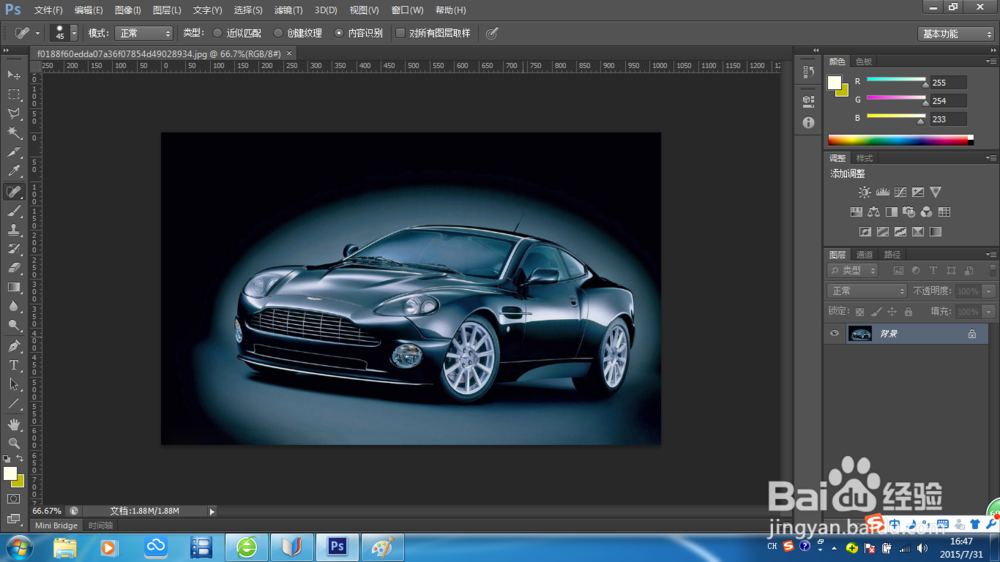This screenshot has width=1000, height=562.
Task: Click tablet pressure size icon in options bar
Action: tap(492, 33)
